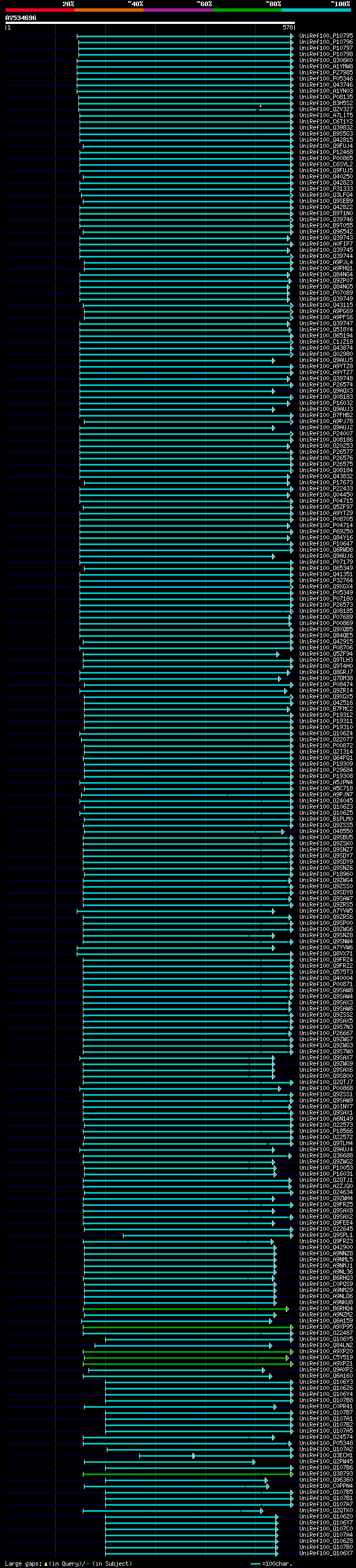Click the short cyan bar for Q2PW45

(169, 1462)
